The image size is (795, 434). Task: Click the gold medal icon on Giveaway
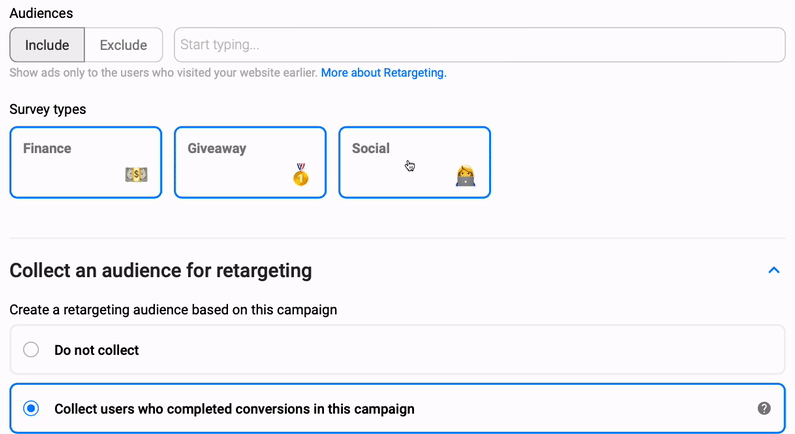click(x=301, y=176)
